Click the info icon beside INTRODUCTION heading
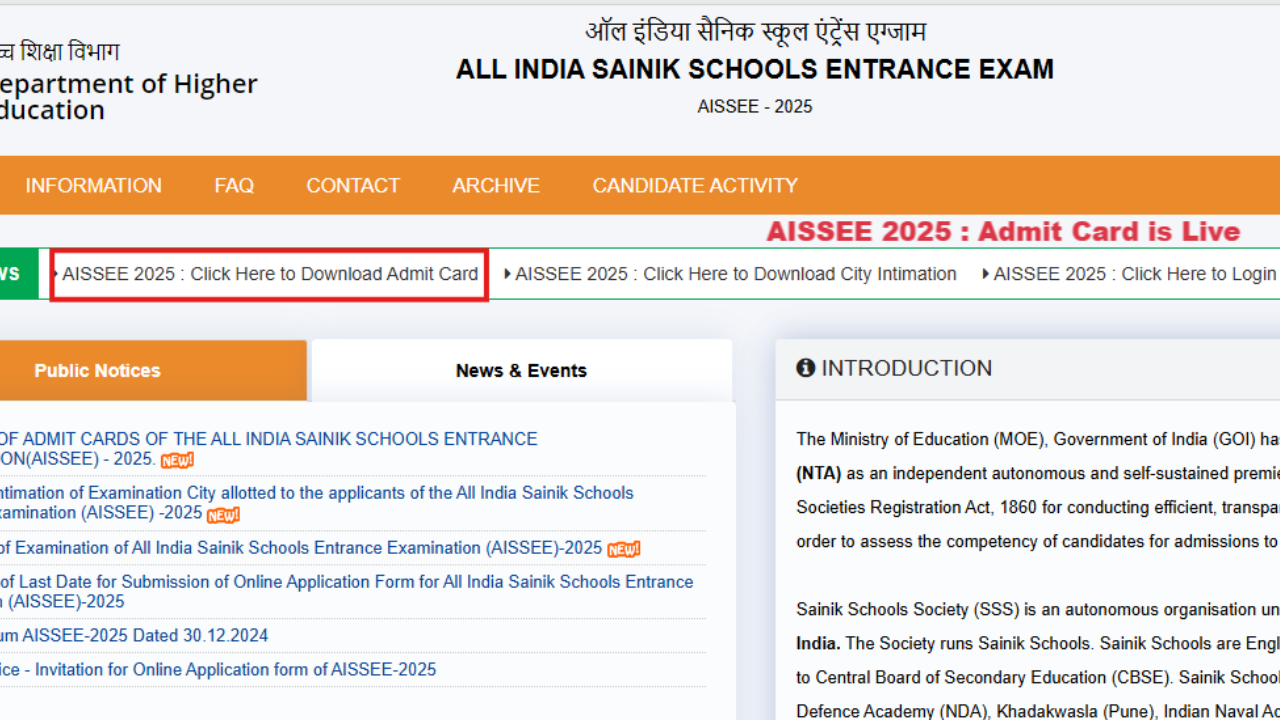 [806, 367]
